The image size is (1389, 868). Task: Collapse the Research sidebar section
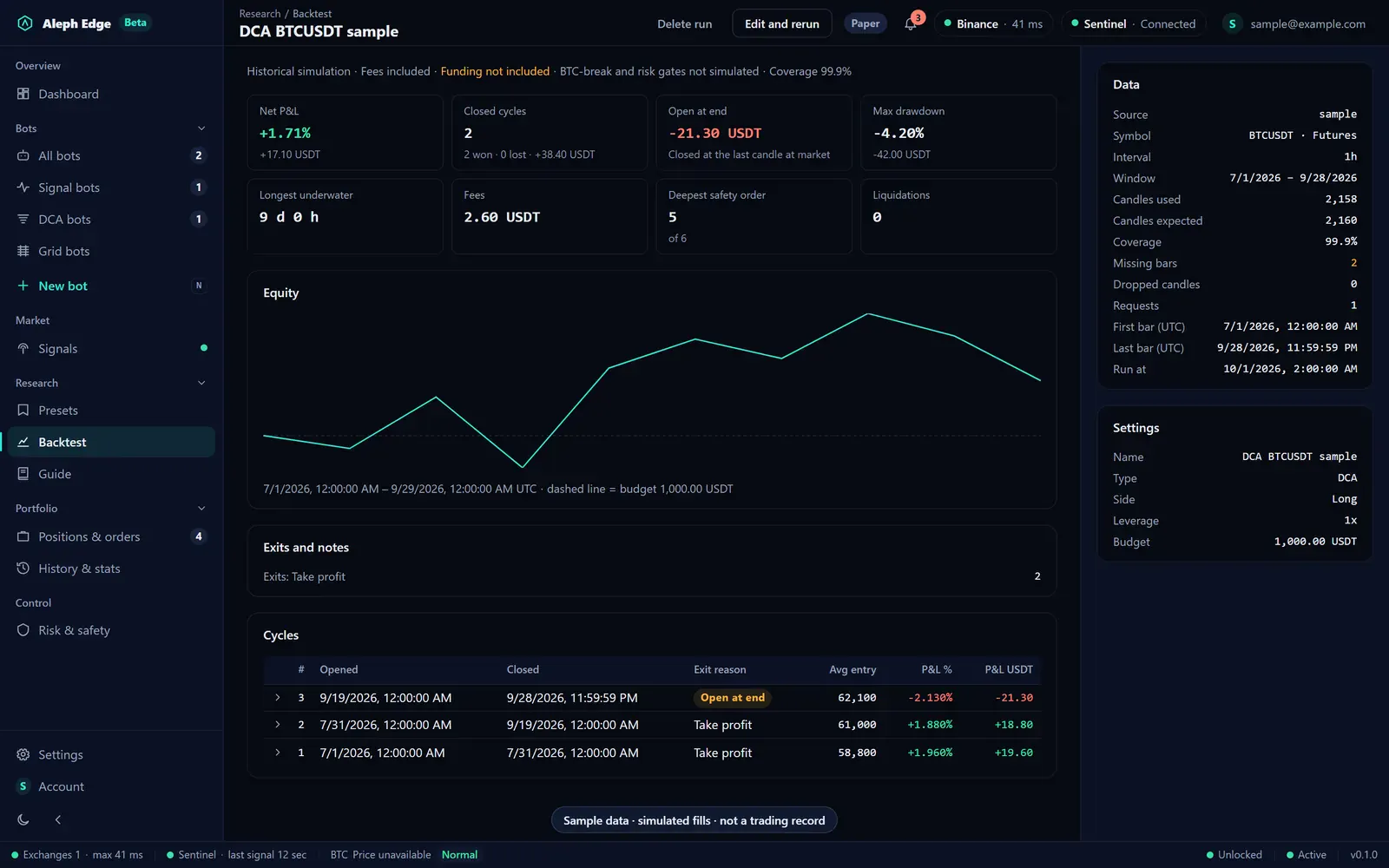click(201, 383)
